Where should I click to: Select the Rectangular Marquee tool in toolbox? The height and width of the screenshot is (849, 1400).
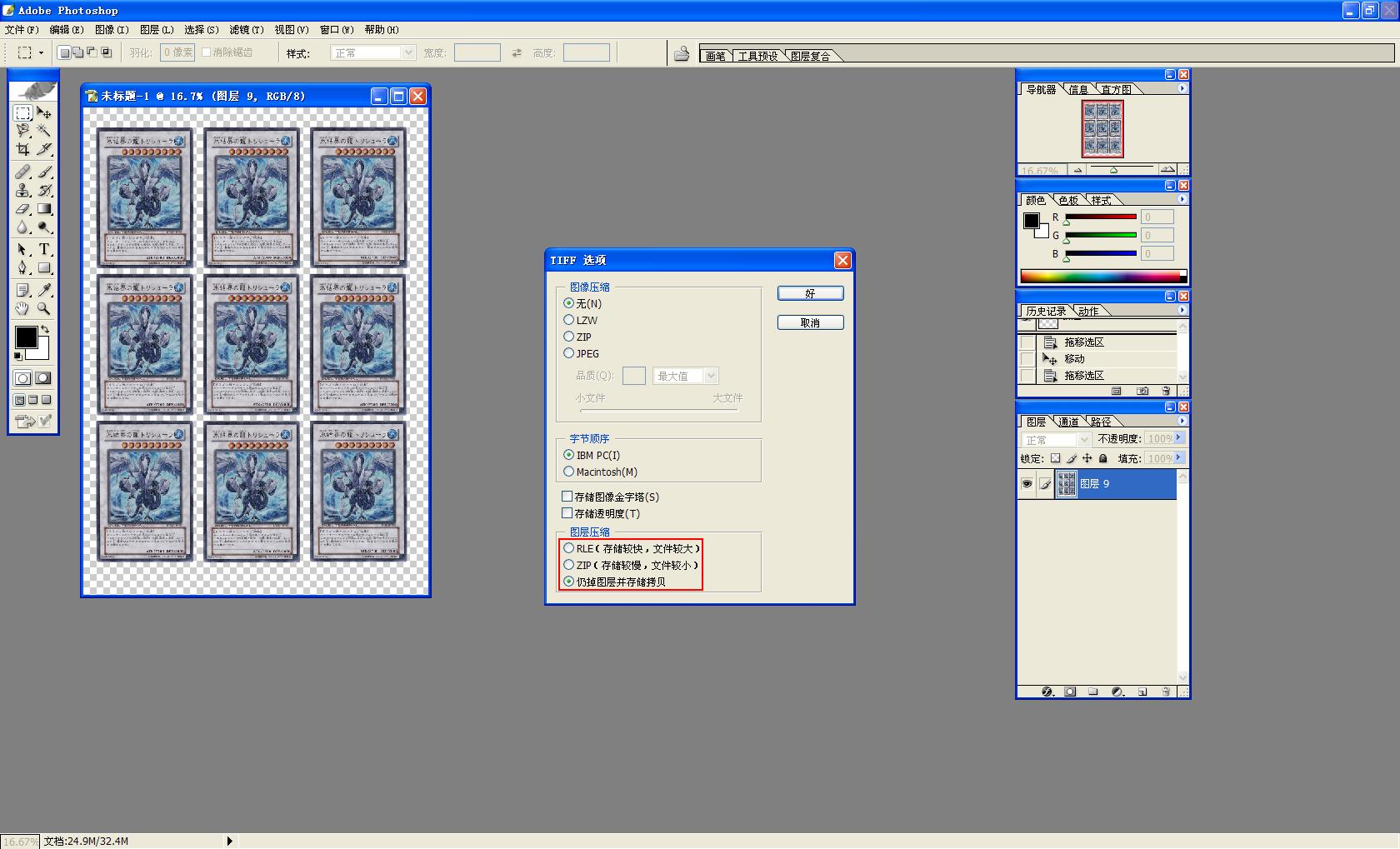(x=23, y=113)
